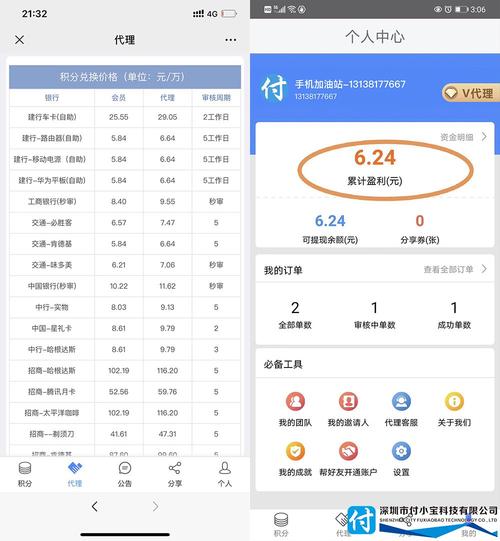Tap the 4G signal indicator
This screenshot has width=500, height=541.
(x=212, y=14)
